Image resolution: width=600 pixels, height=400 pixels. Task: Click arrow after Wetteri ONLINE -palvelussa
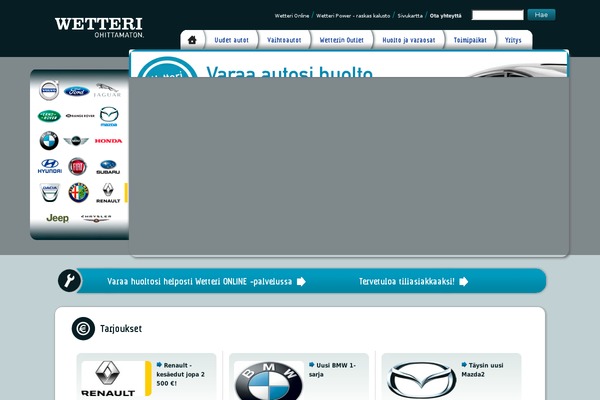302,282
